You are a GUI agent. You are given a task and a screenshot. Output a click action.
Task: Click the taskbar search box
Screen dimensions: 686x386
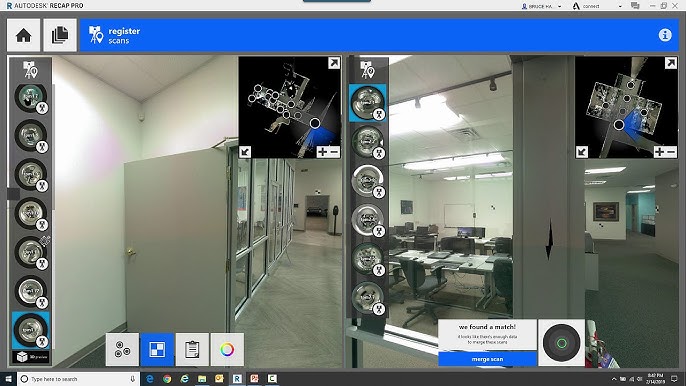coord(79,379)
